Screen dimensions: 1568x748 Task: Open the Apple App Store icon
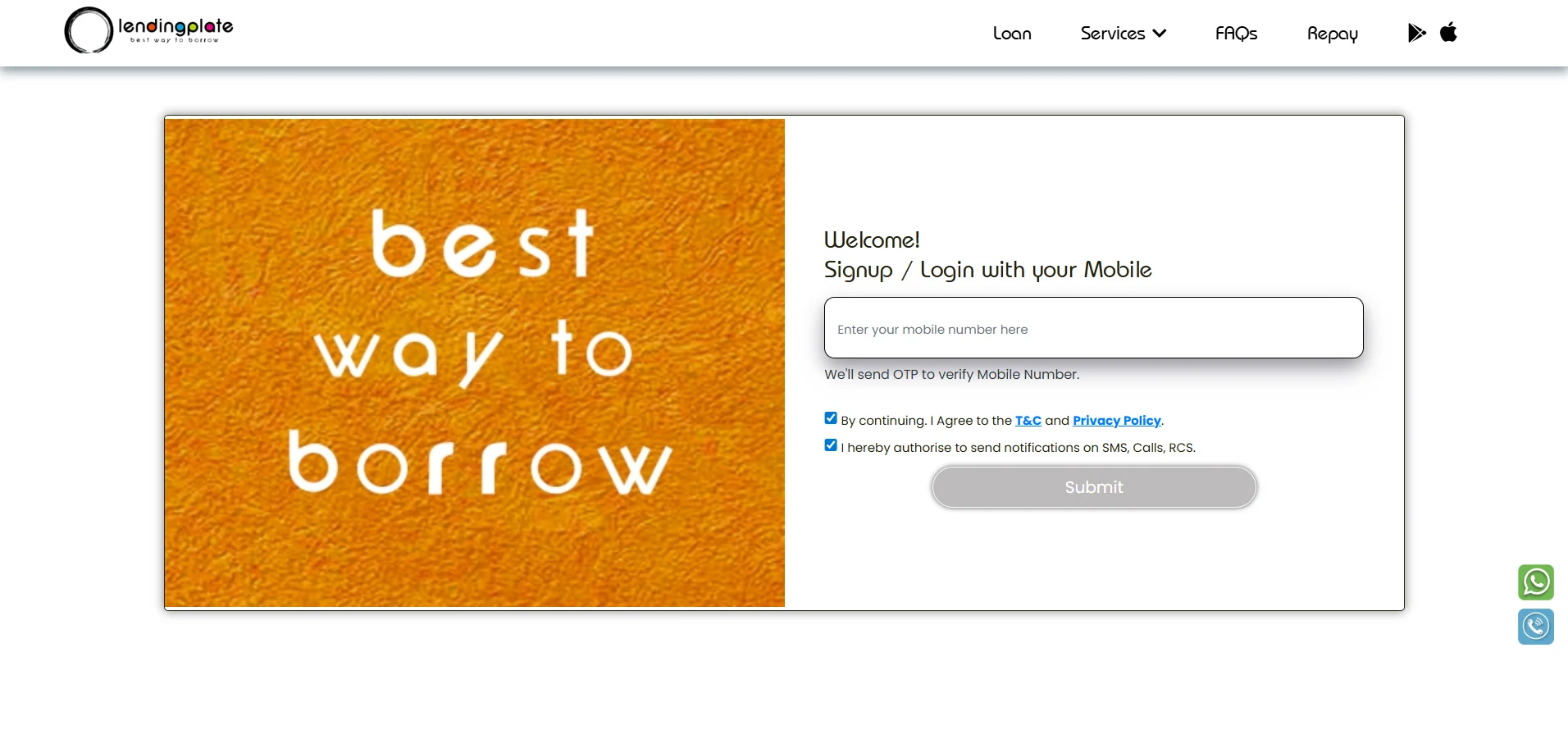click(x=1448, y=32)
